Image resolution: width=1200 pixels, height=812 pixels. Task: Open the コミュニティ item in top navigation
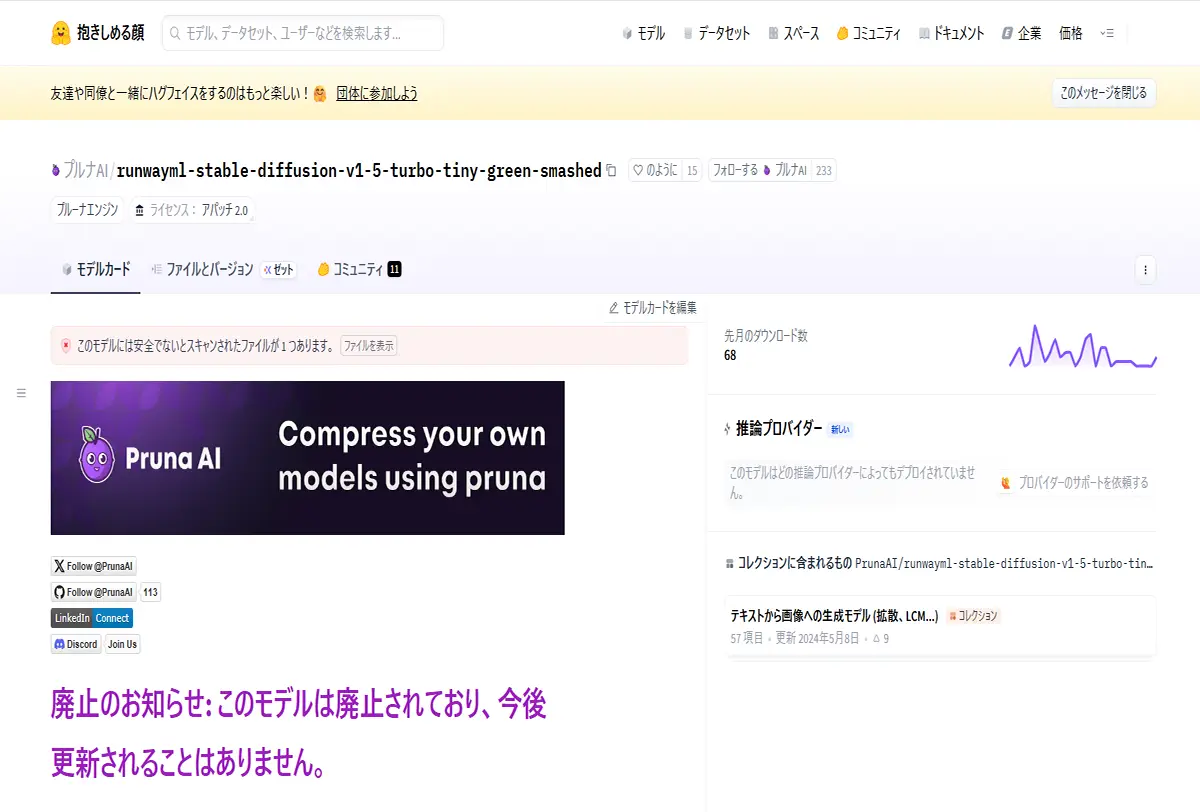point(869,33)
